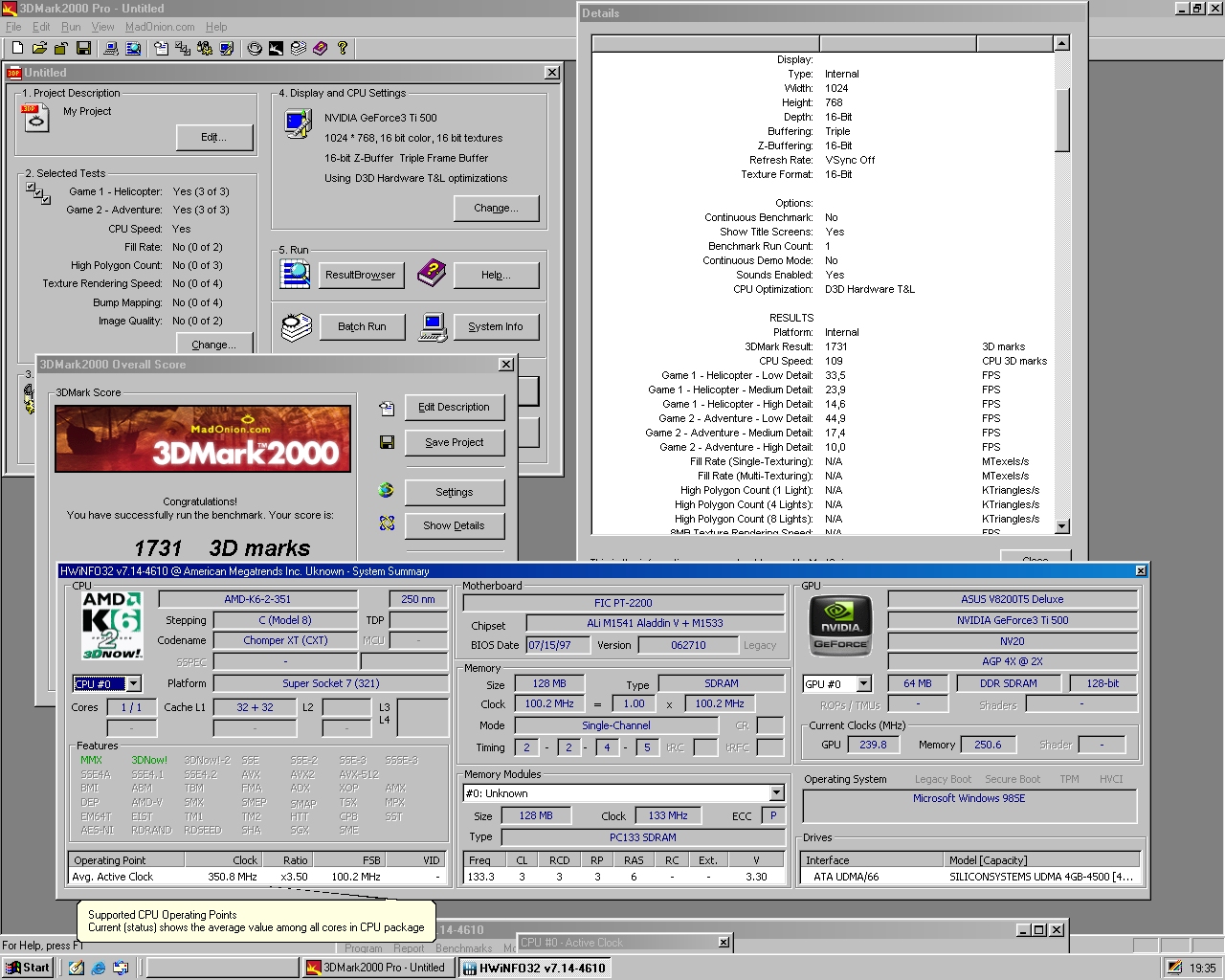Click the Close project toolbar icon

(x=60, y=48)
